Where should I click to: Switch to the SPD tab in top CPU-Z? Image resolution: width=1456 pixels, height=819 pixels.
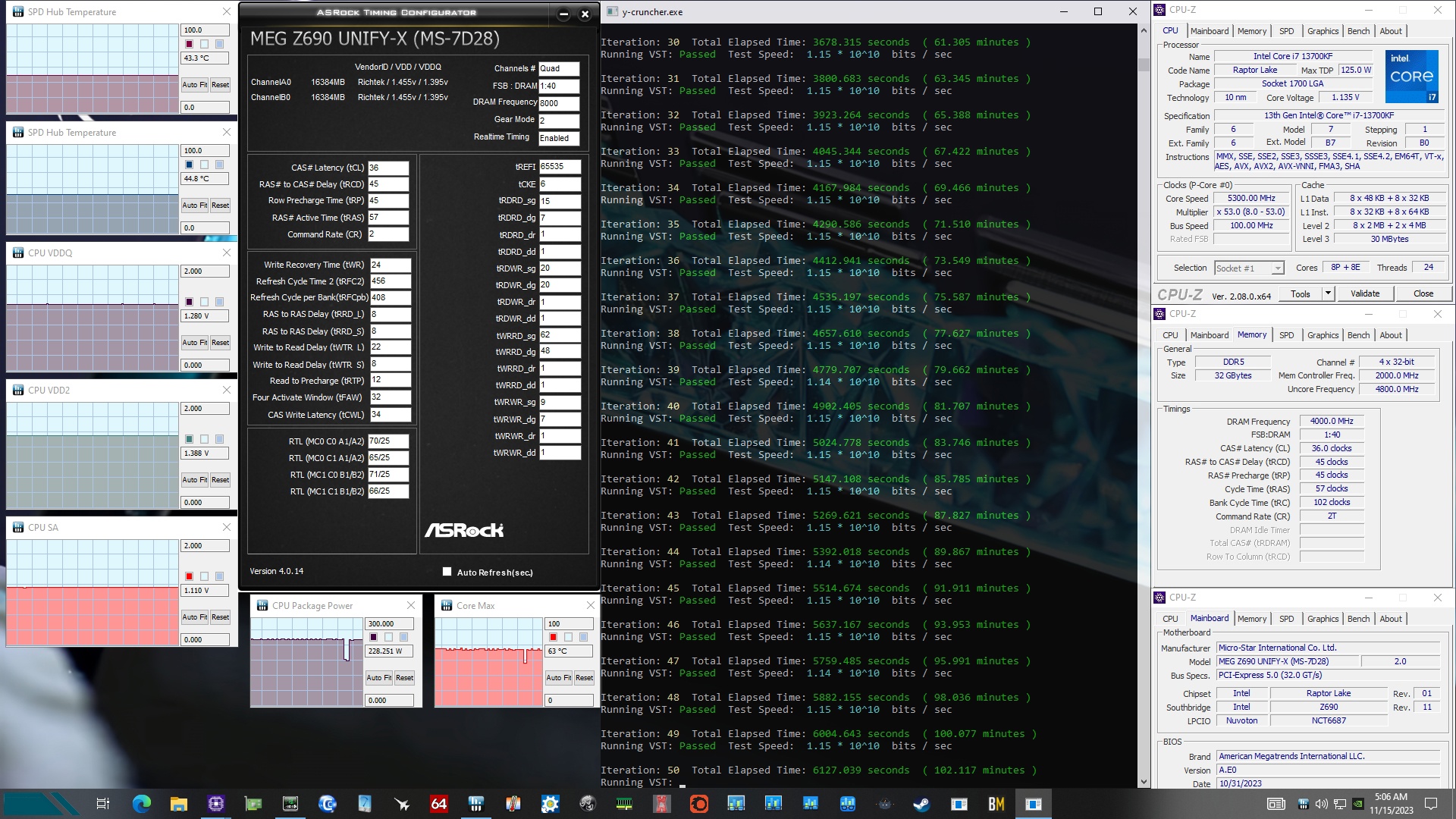click(x=1286, y=31)
